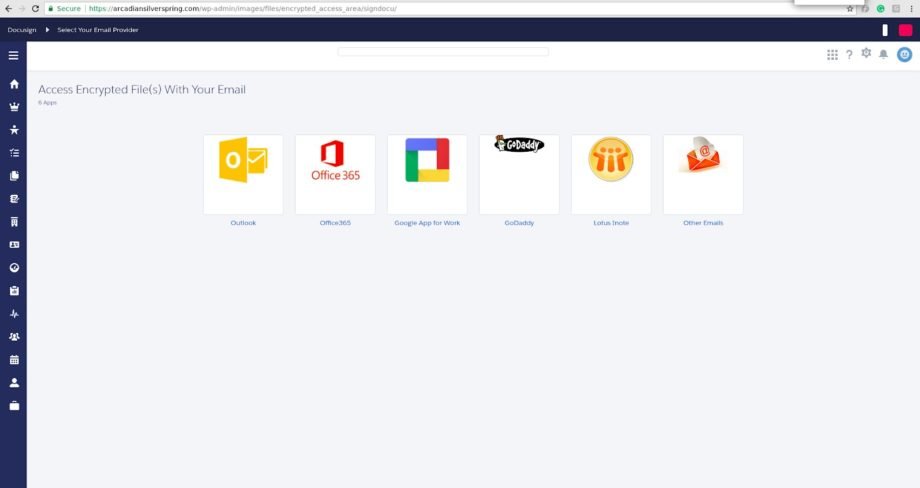The height and width of the screenshot is (488, 920).
Task: Open the hamburger menu in the sidebar
Action: click(x=13, y=55)
